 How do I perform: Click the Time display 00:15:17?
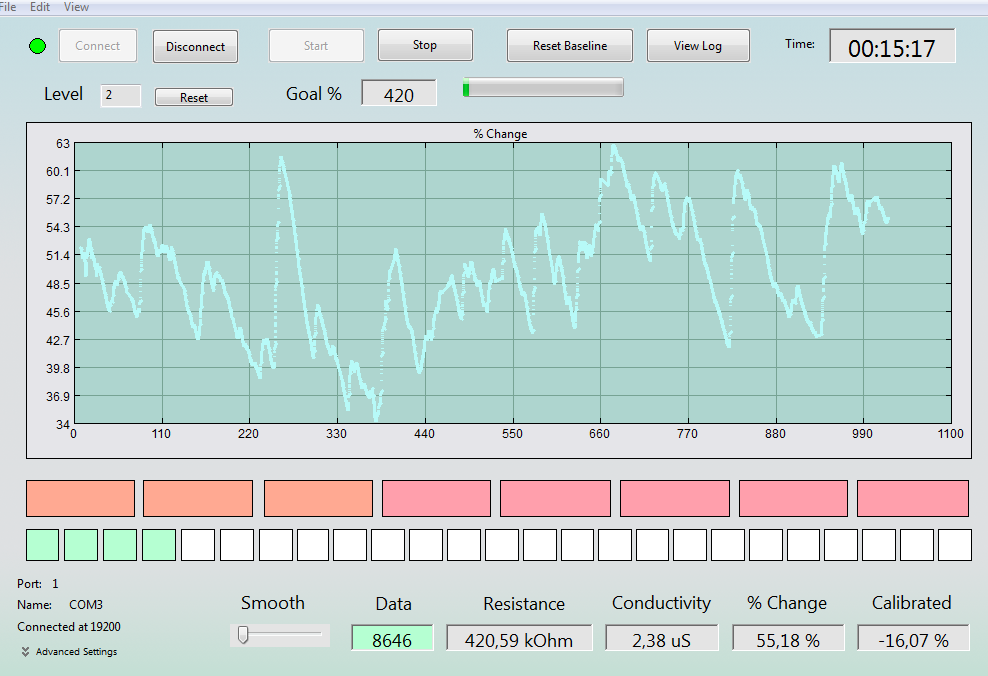coord(892,47)
